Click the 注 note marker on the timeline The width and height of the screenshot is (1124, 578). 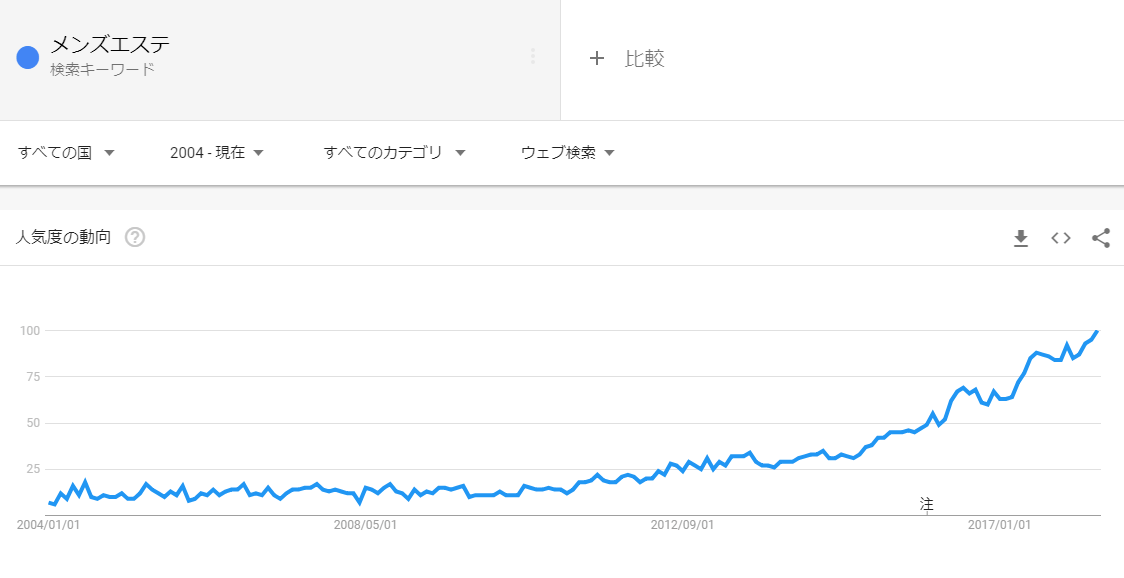[x=927, y=504]
